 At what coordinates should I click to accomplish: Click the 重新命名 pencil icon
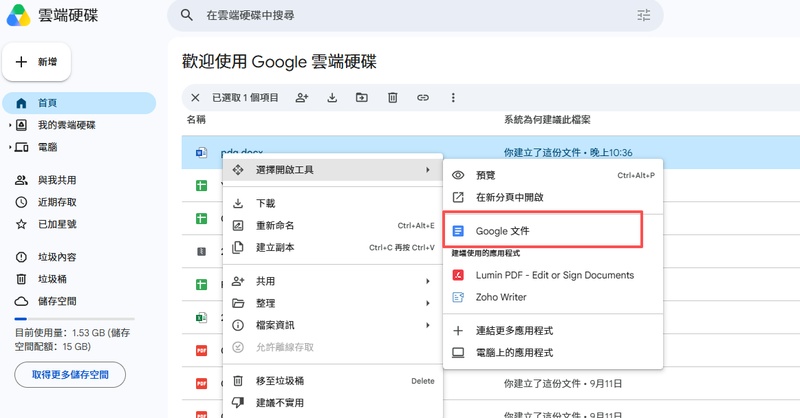[238, 225]
